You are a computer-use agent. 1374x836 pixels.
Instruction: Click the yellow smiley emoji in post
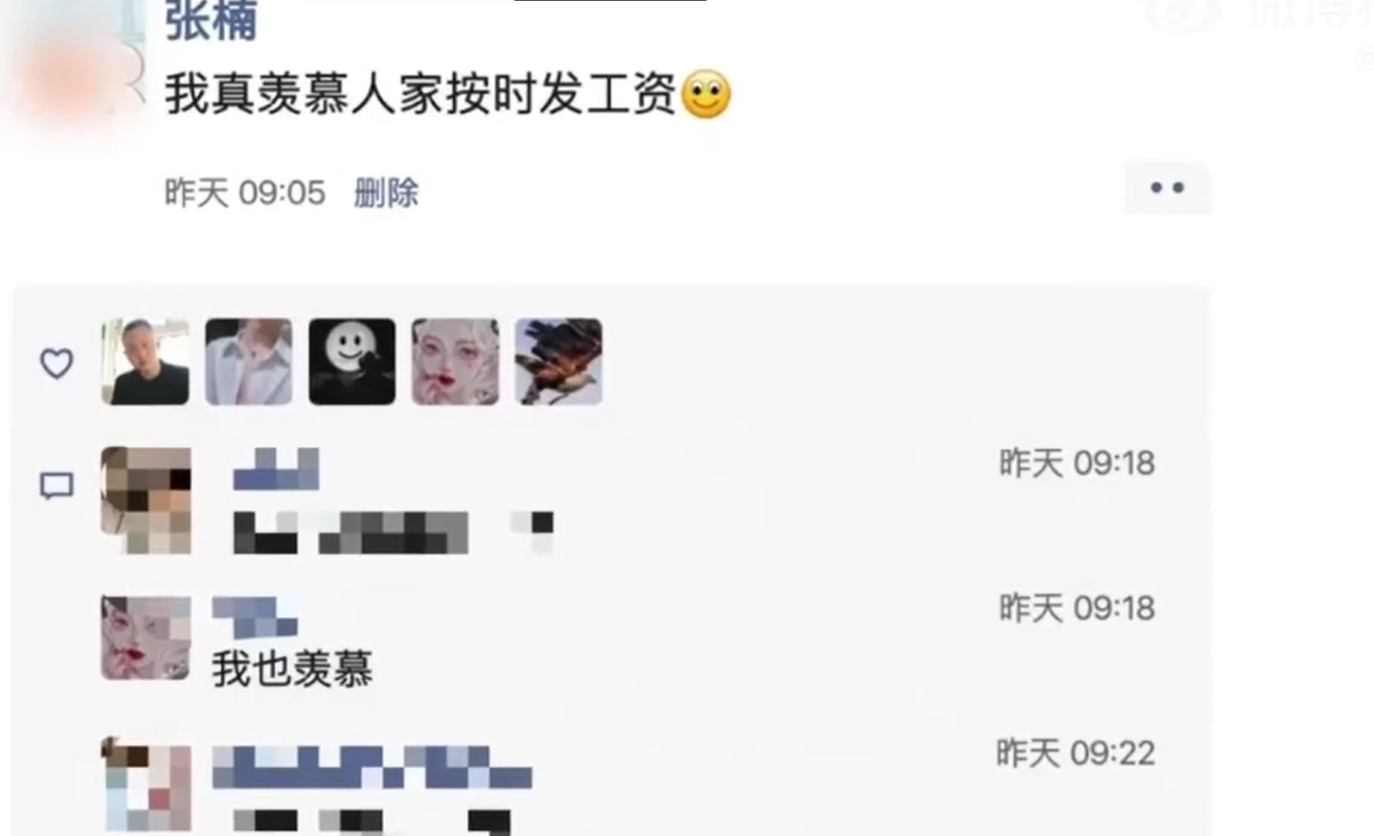point(706,95)
